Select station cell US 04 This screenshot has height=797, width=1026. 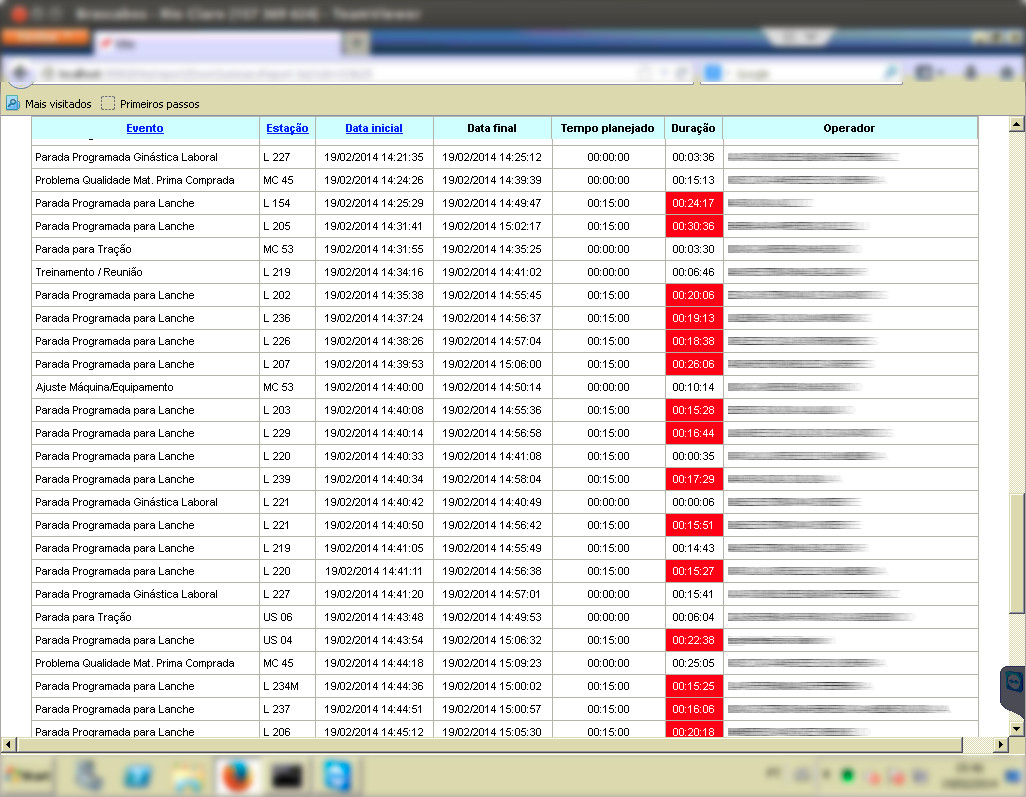coord(288,640)
